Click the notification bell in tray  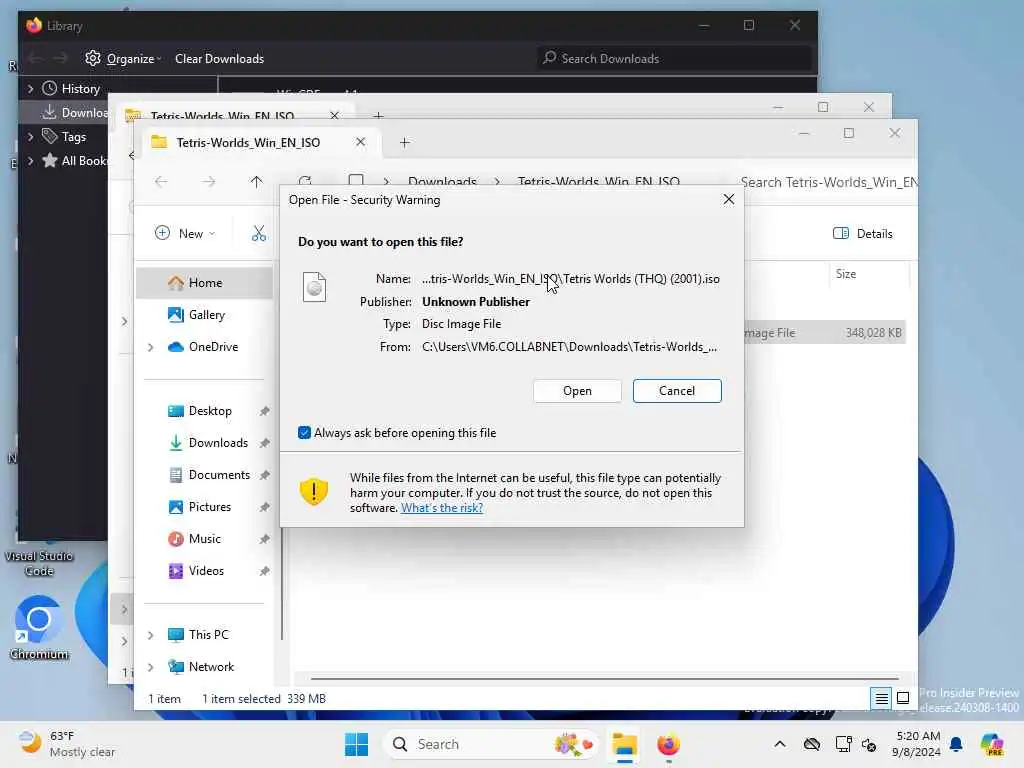(956, 744)
